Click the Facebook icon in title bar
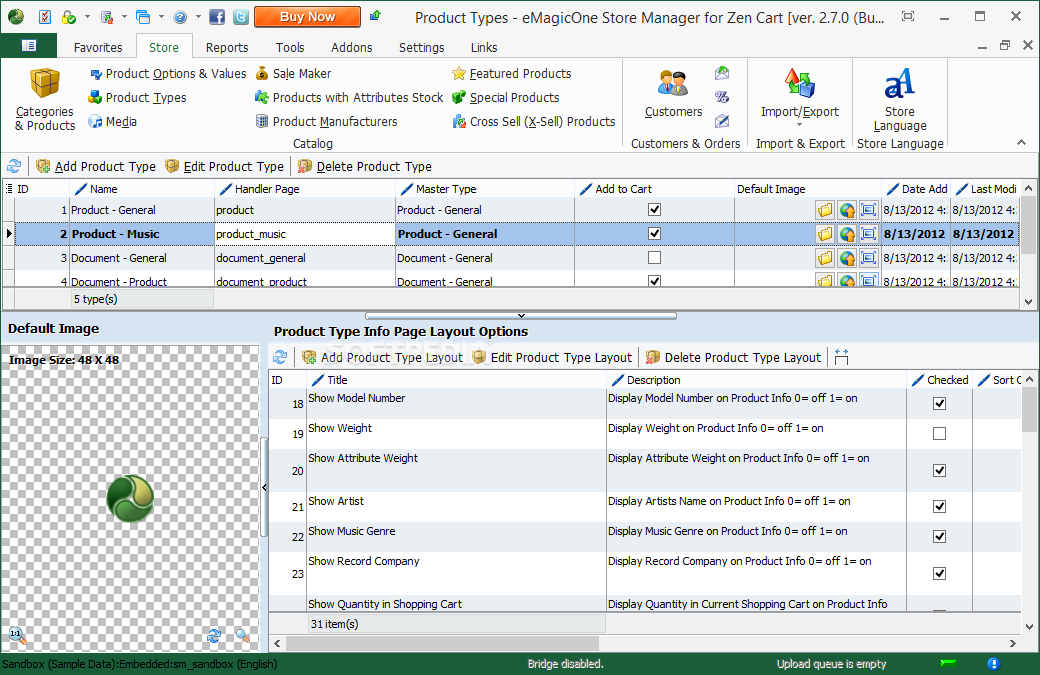The width and height of the screenshot is (1040, 675). (x=217, y=17)
